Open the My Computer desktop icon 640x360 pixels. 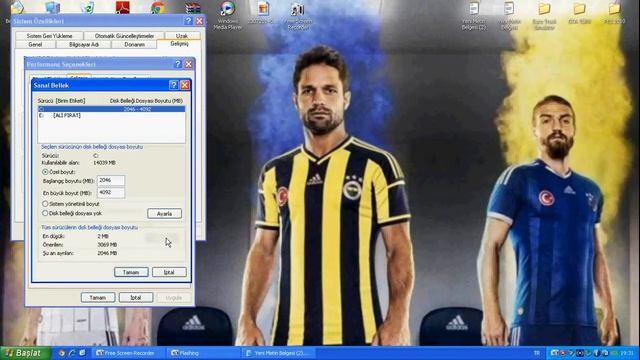pos(53,8)
